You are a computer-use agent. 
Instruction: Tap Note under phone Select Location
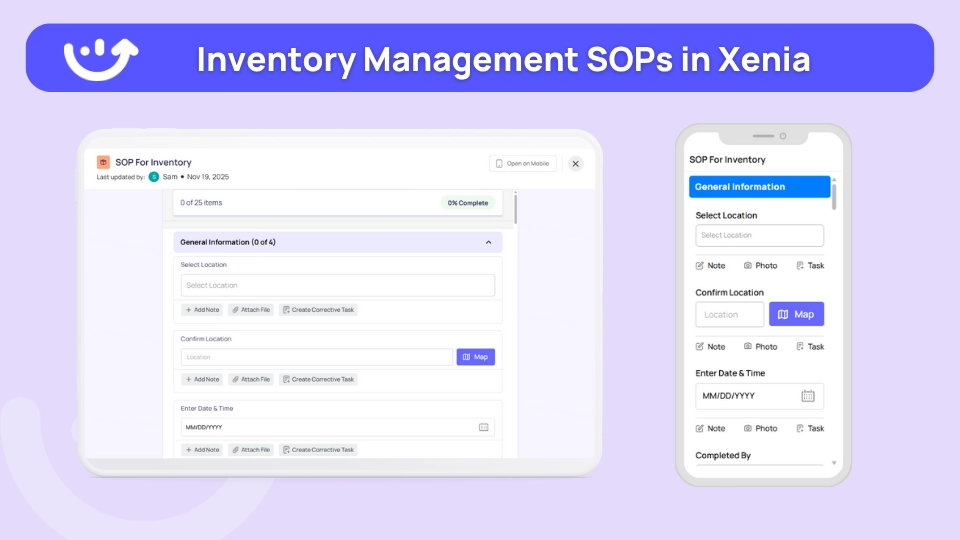tap(710, 266)
